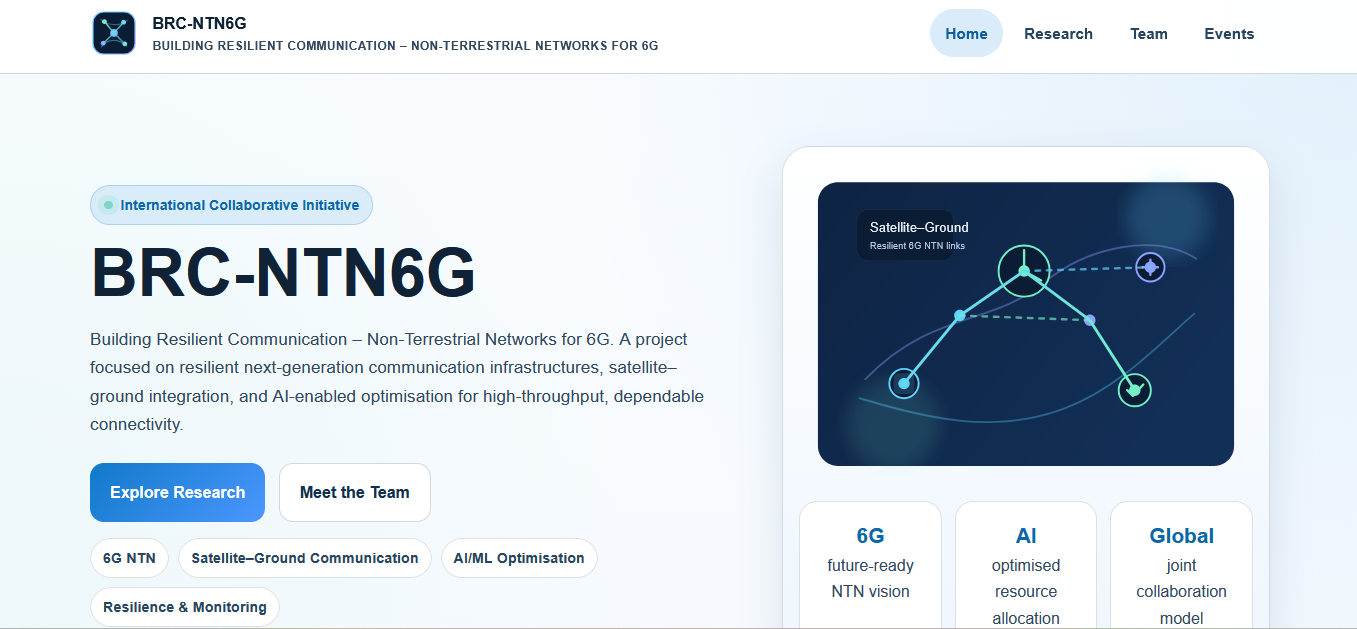Click the Explore Research button
Image resolution: width=1357 pixels, height=629 pixels.
point(177,492)
